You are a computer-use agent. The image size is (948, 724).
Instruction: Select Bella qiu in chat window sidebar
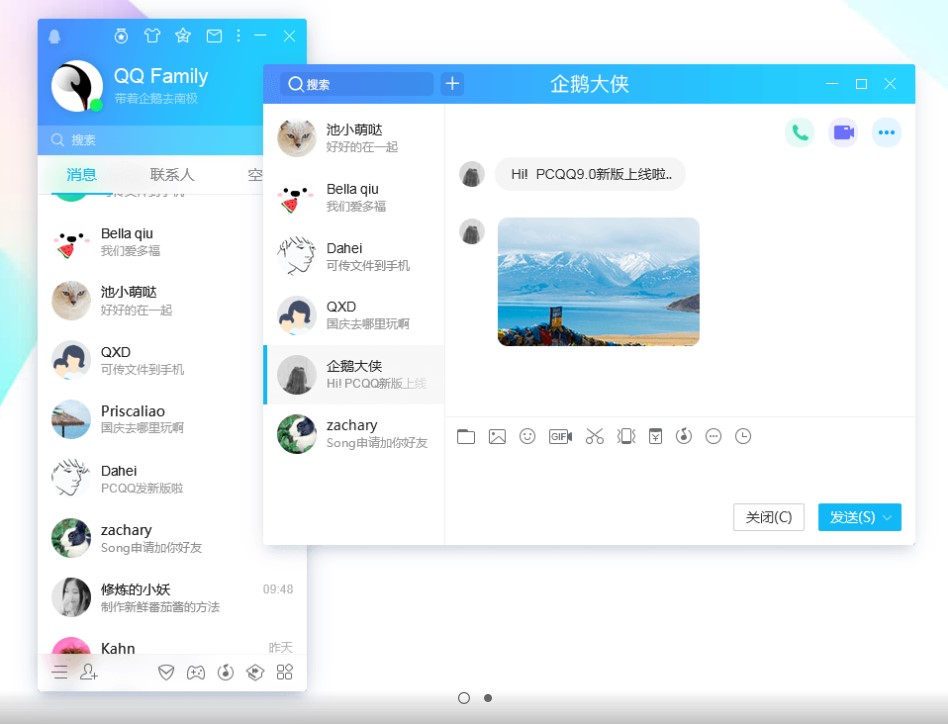(x=354, y=197)
